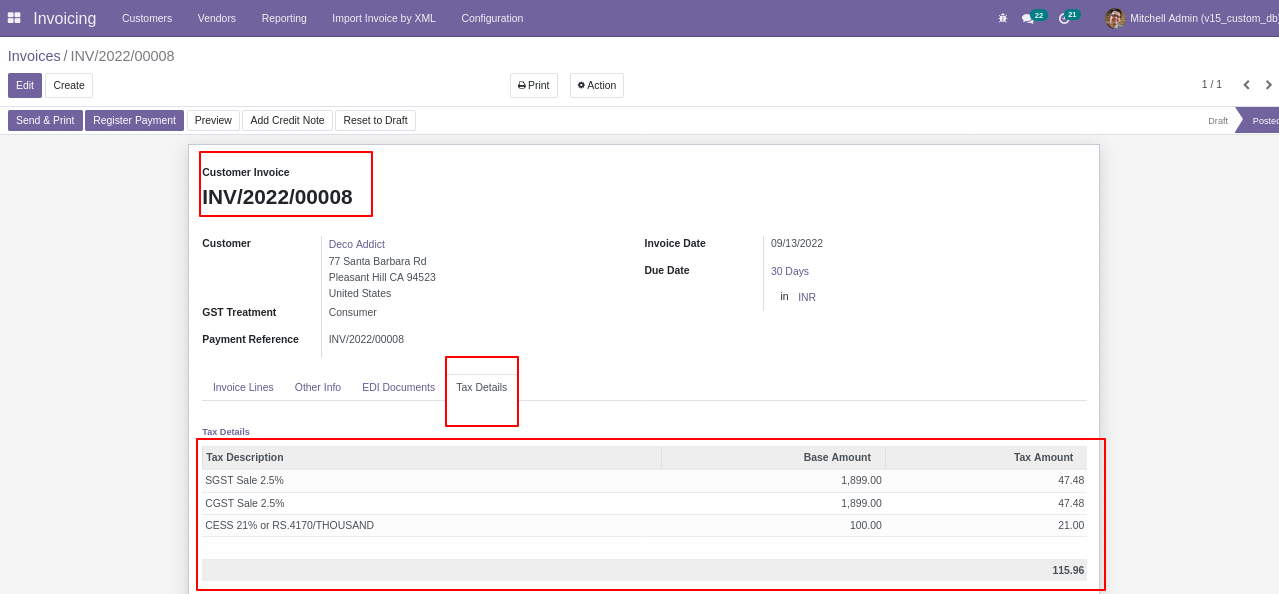Screen dimensions: 1279x594
Task: Click the invoice date 09/13/2022
Action: (x=797, y=243)
